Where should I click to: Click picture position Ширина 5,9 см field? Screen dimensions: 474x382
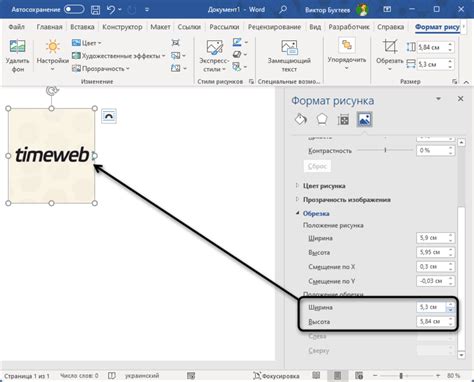(x=432, y=238)
